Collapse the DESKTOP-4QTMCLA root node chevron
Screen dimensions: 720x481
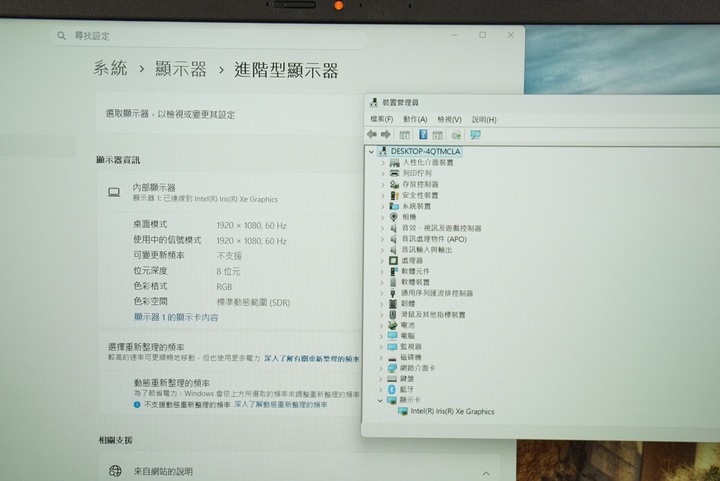[x=371, y=151]
